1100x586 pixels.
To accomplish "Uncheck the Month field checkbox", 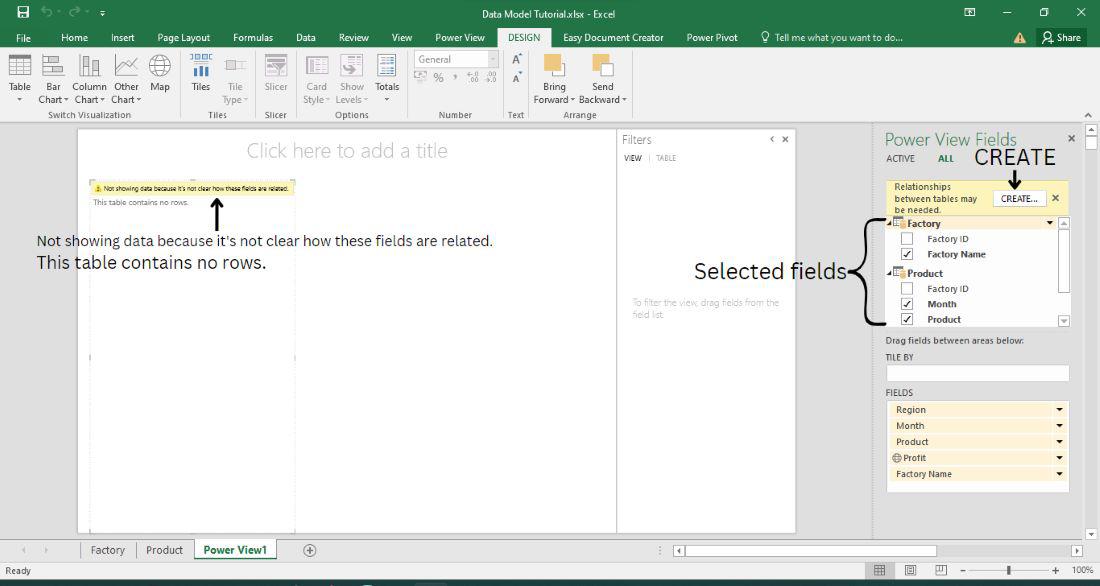I will click(x=907, y=304).
